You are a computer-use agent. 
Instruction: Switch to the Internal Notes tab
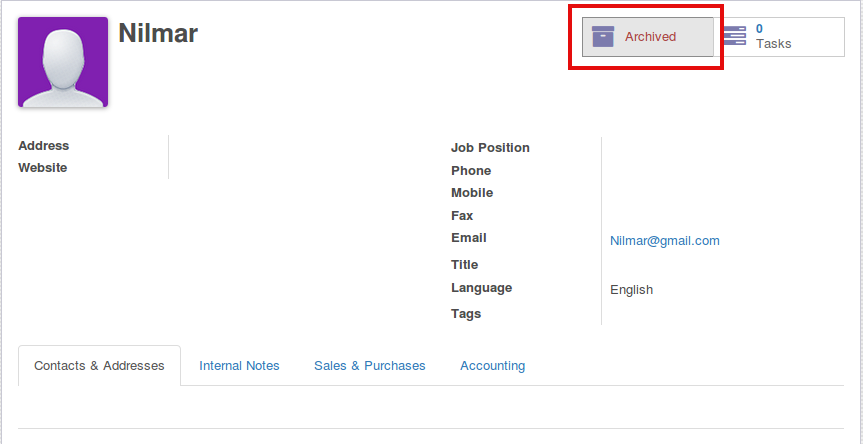pyautogui.click(x=239, y=366)
